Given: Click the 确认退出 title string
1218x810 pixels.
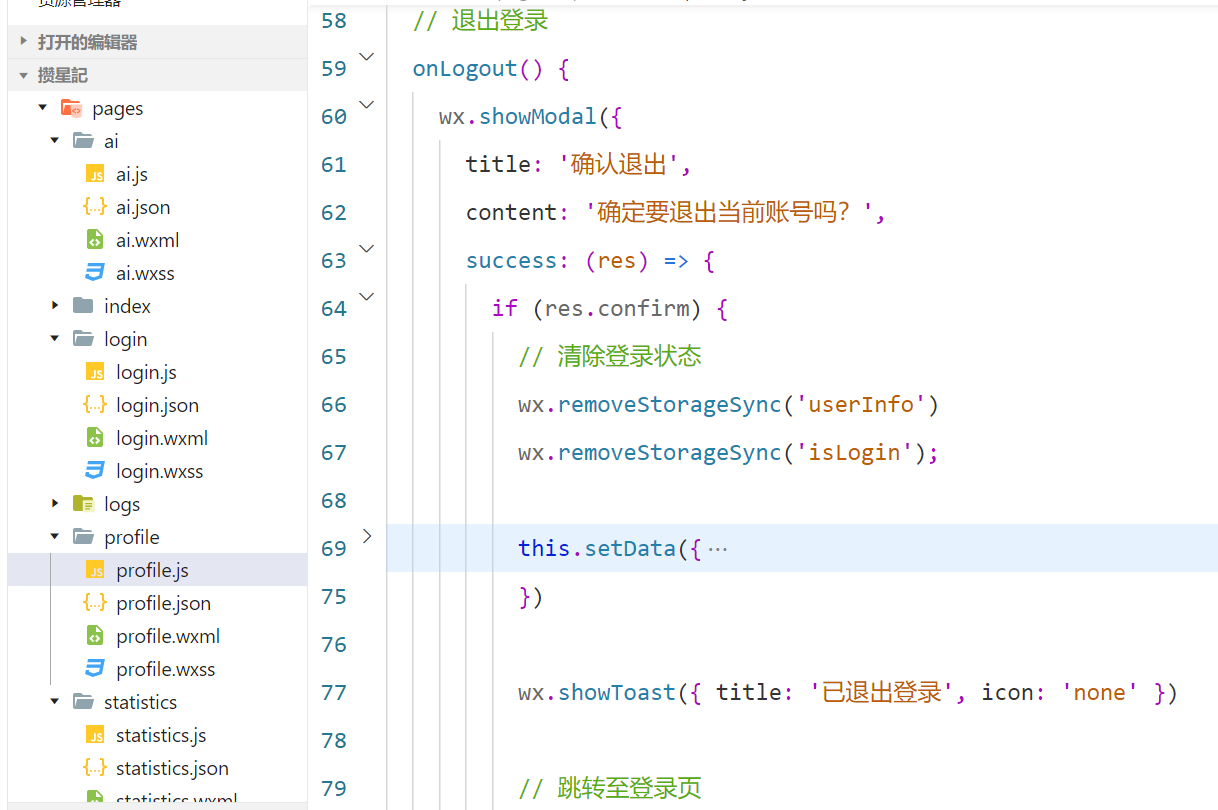Looking at the screenshot, I should (x=618, y=164).
